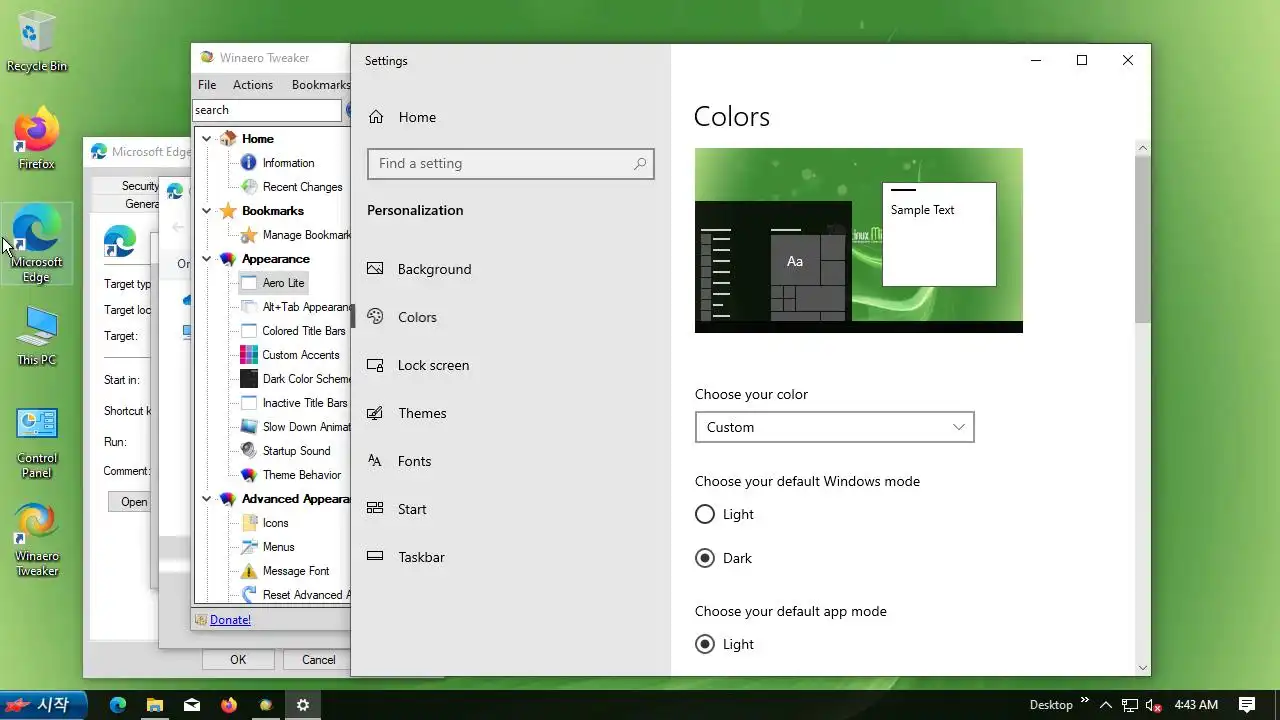The image size is (1280, 720).
Task: Click the Donate! link in Winaero Tweaker
Action: [230, 620]
